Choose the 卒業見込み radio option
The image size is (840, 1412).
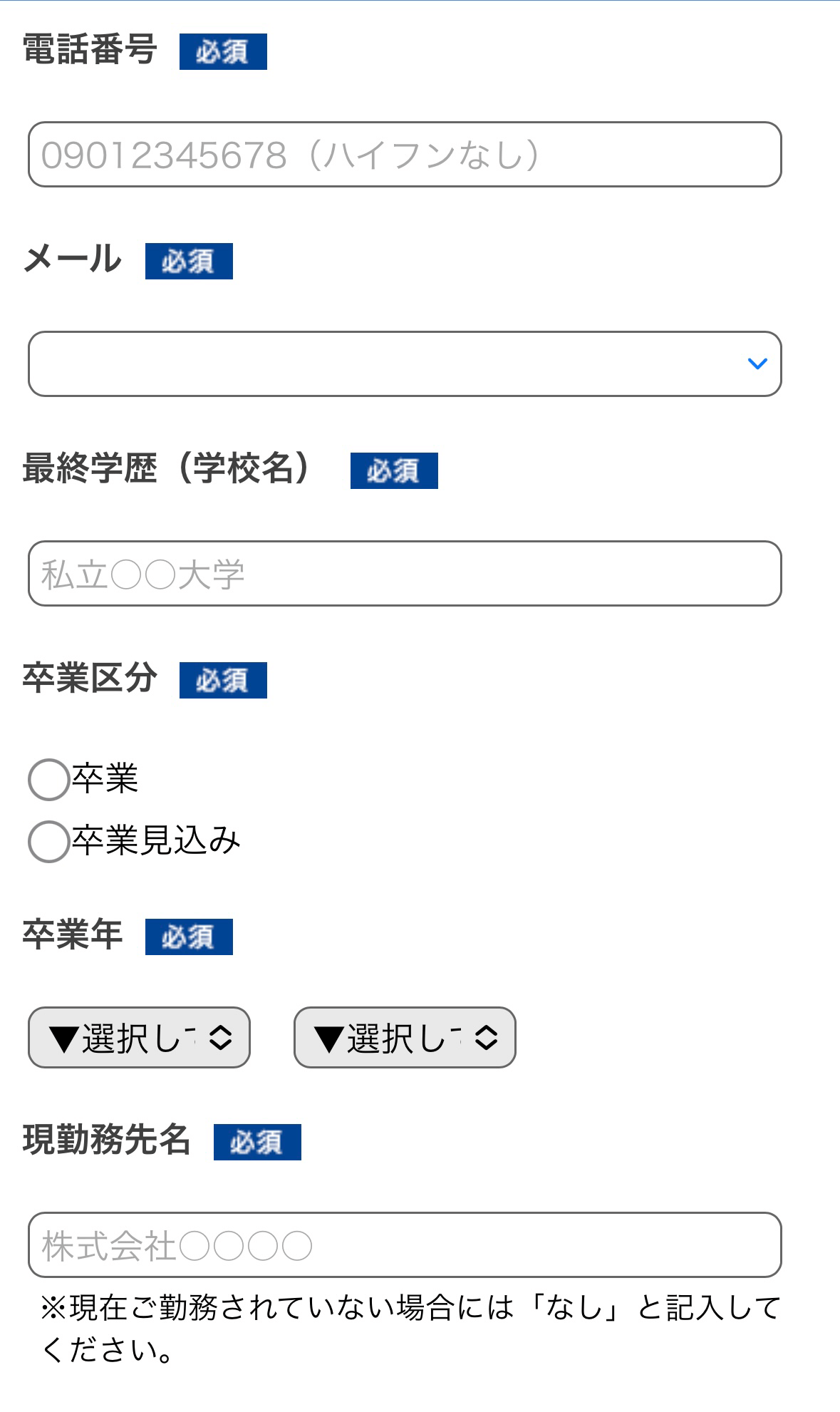pyautogui.click(x=48, y=842)
